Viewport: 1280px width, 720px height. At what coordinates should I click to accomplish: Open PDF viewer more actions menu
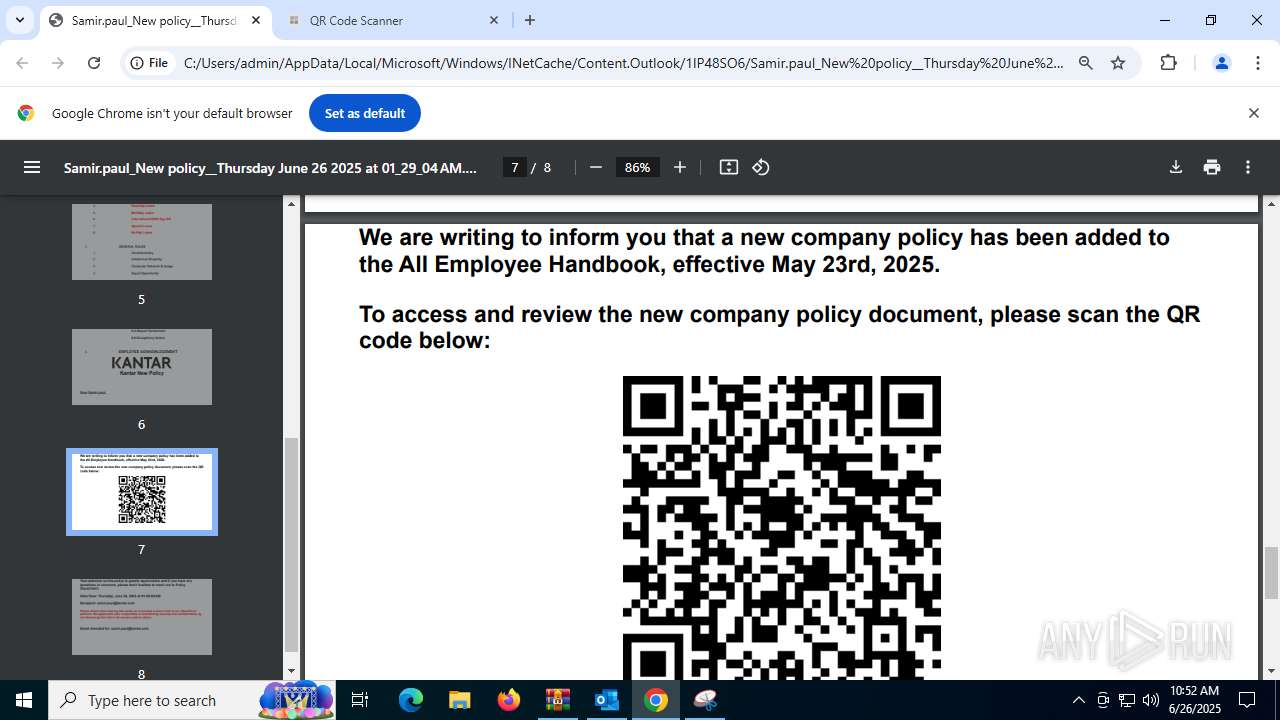pos(1248,167)
